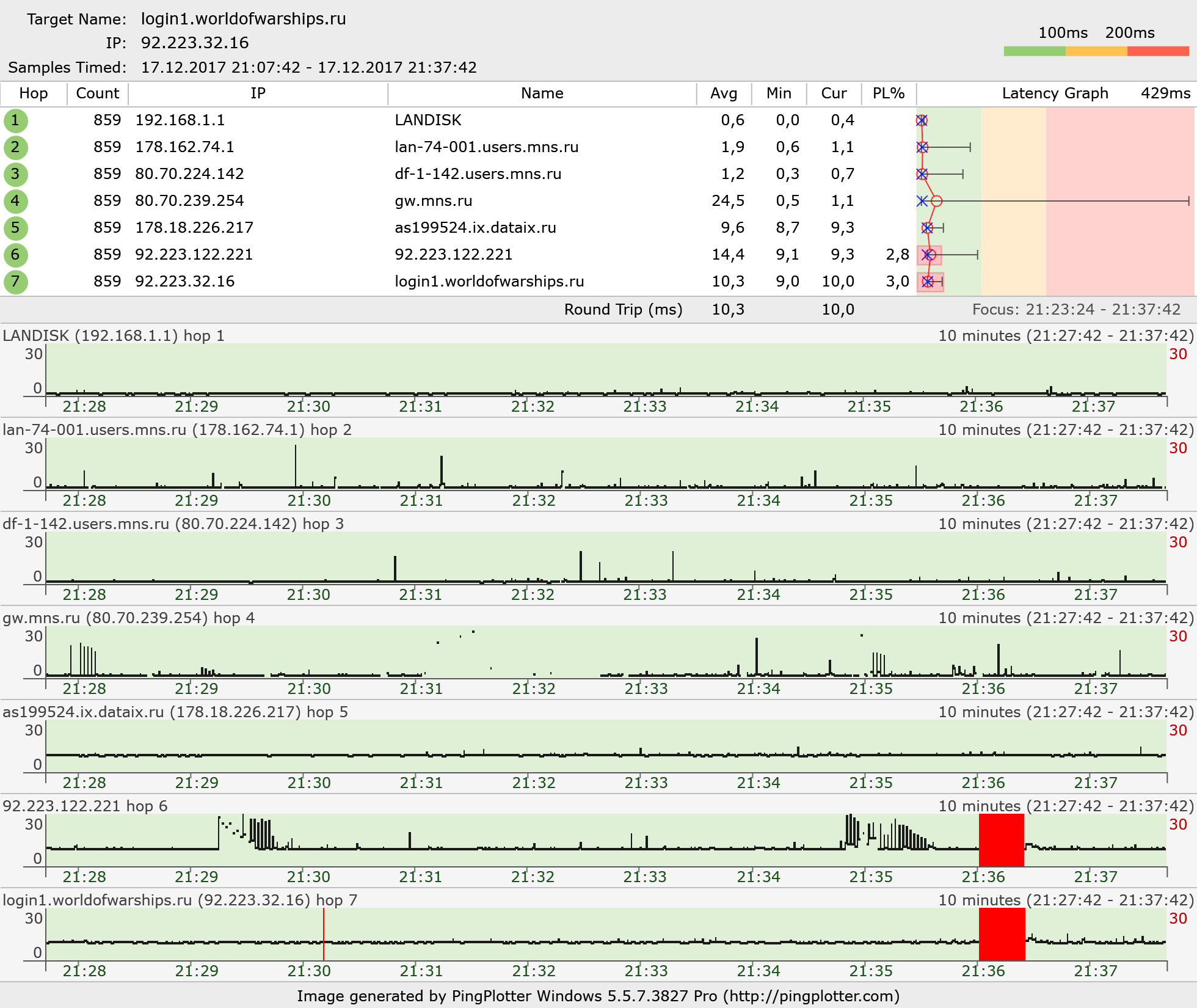Click the target name login1.worldofwarships.ru in header
Image resolution: width=1197 pixels, height=1008 pixels.
point(243,19)
